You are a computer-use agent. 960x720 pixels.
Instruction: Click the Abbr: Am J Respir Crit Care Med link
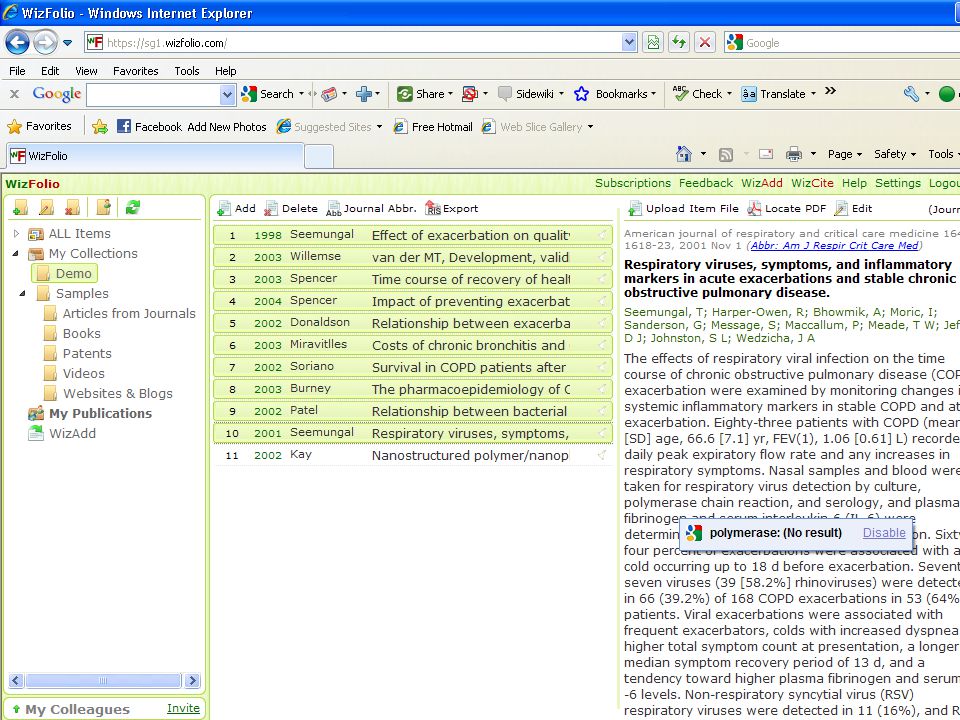click(x=834, y=246)
